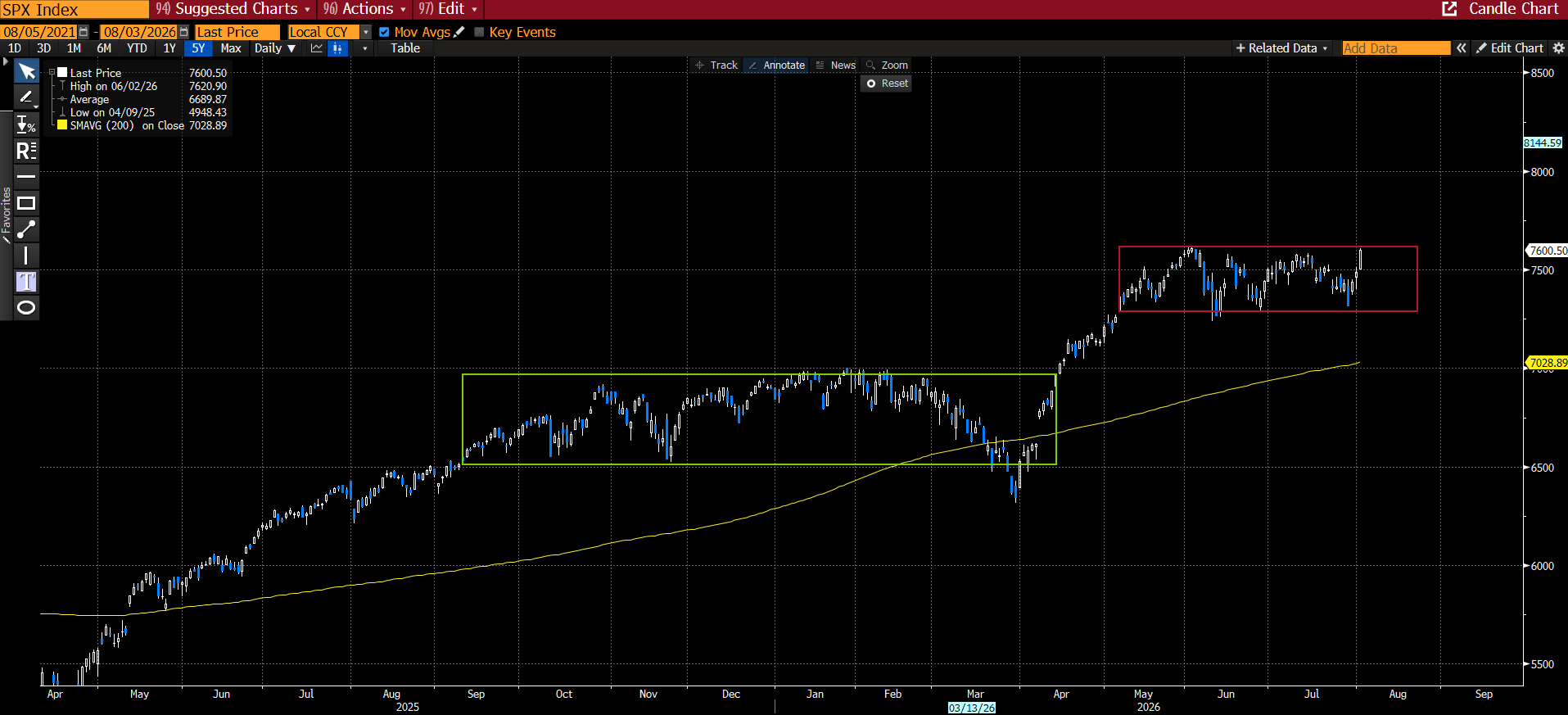
Task: Reset the chart view
Action: (887, 84)
